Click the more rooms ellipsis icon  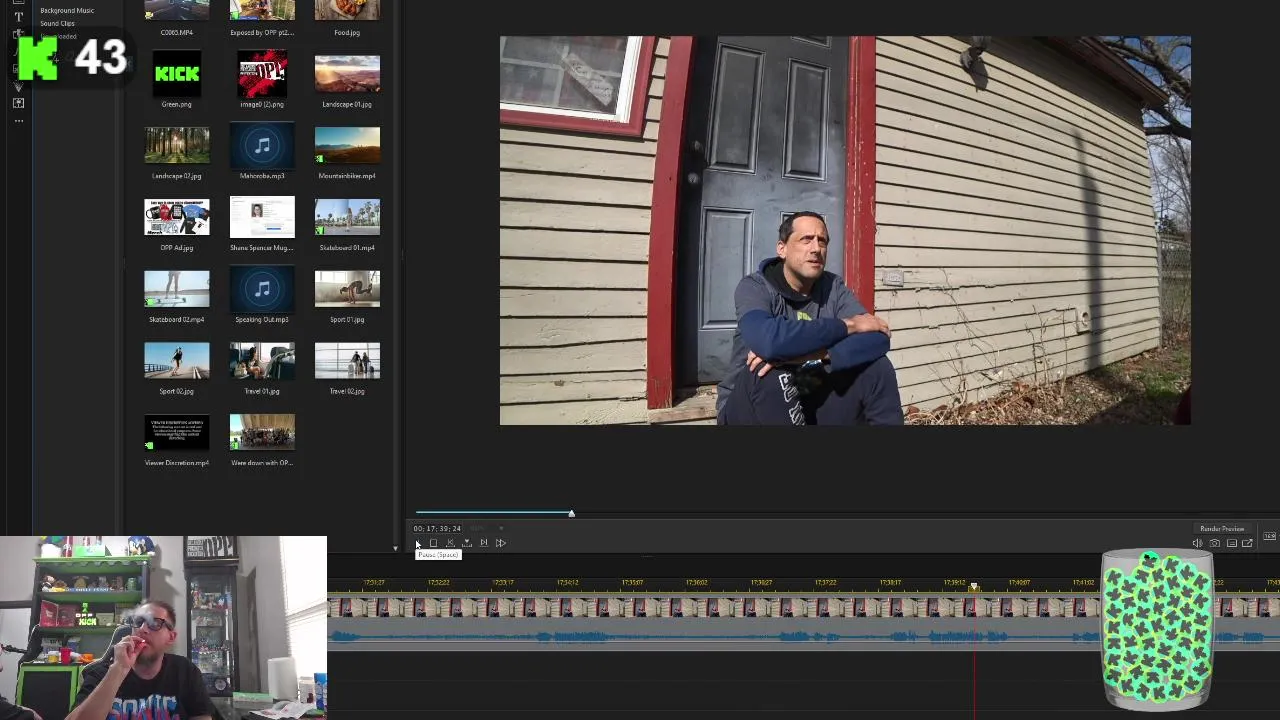coord(18,121)
